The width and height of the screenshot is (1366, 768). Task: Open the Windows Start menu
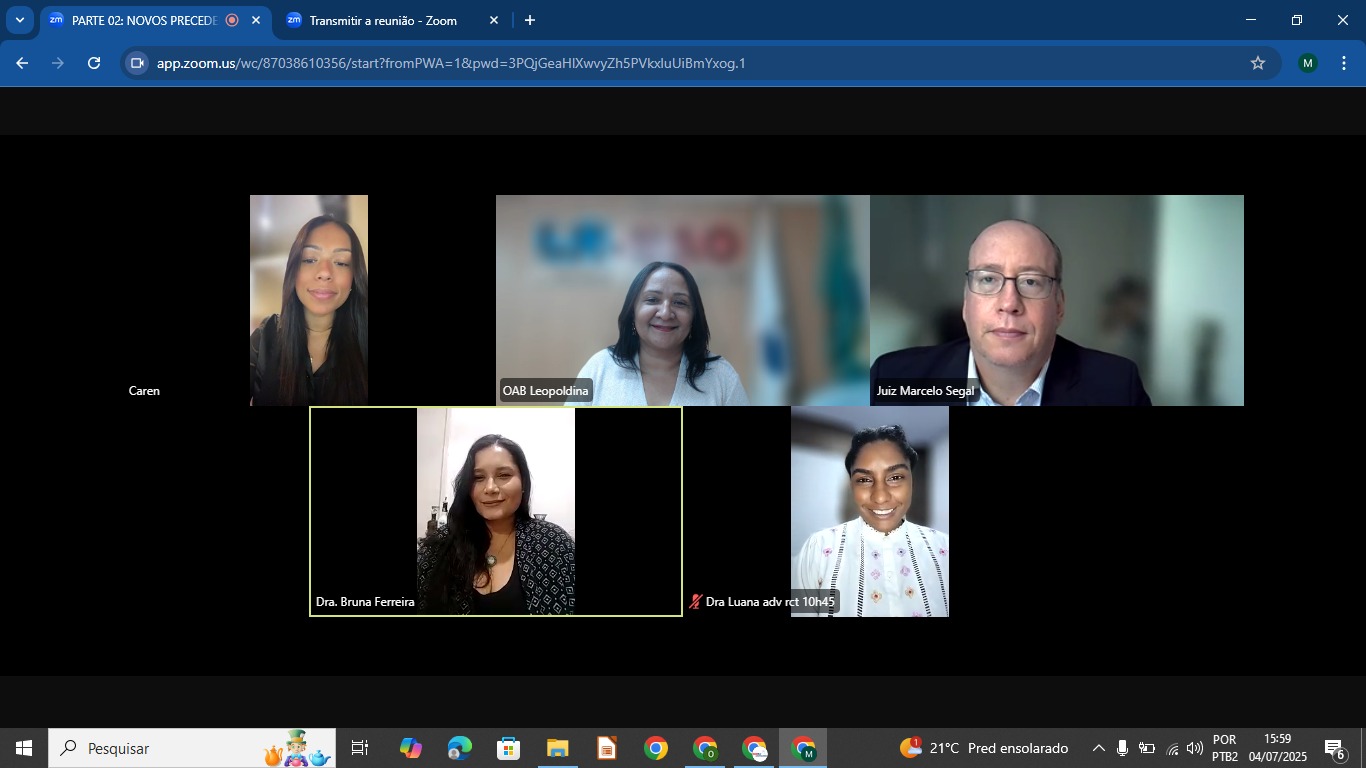24,748
